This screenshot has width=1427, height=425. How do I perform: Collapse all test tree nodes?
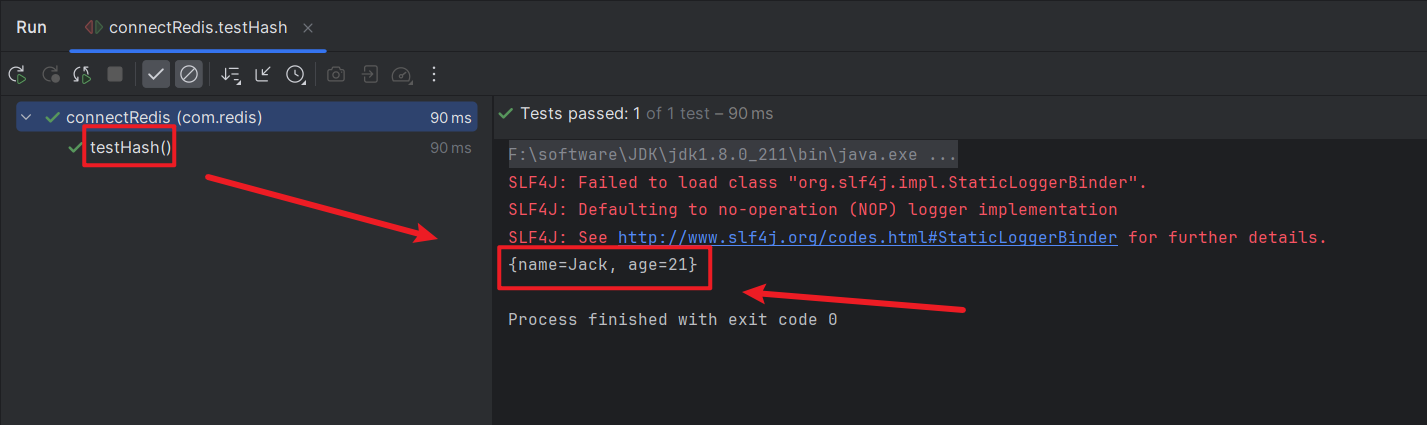(x=263, y=74)
